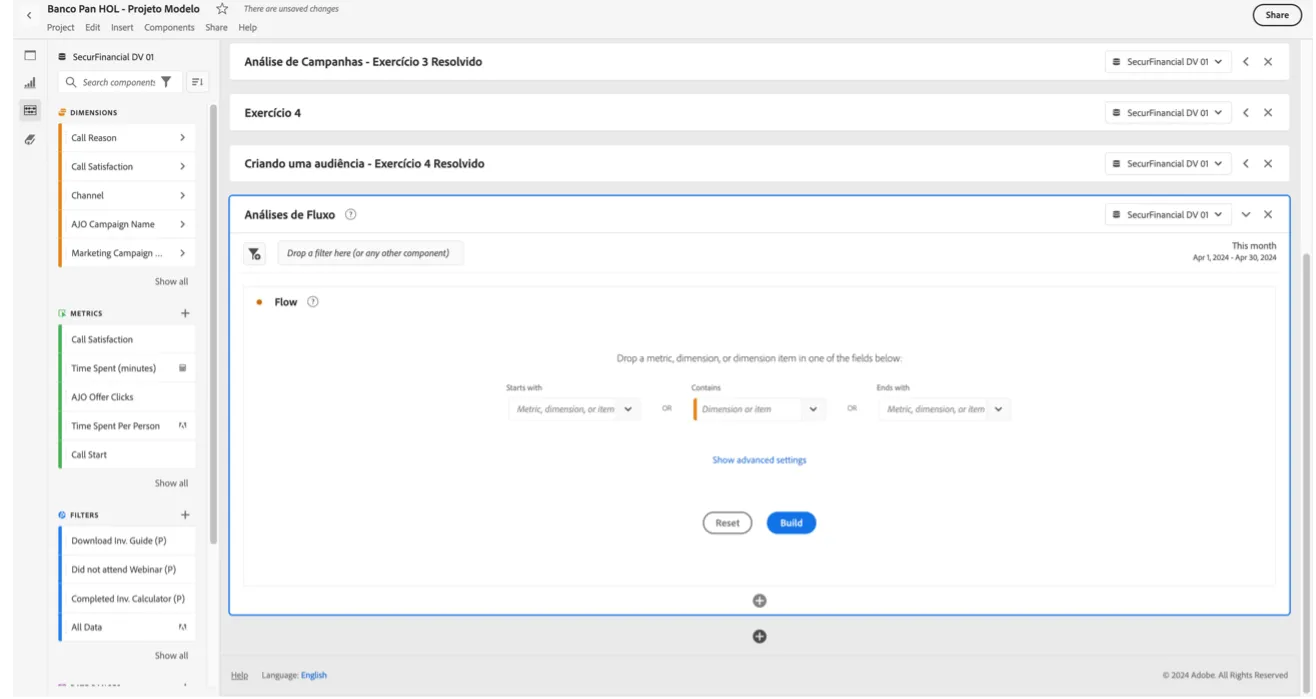Star the Banco Pan HOL project as favorite
Viewport: 1316px width, 699px height.
222,9
